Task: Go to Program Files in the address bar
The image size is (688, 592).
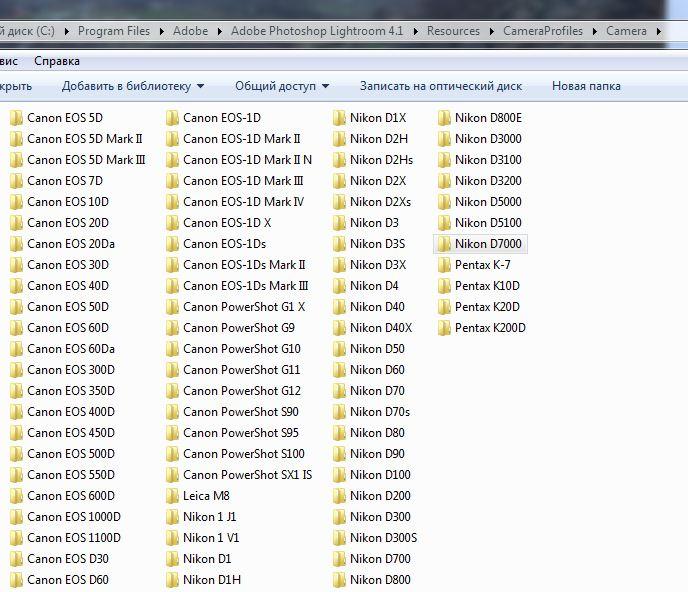Action: (x=114, y=31)
